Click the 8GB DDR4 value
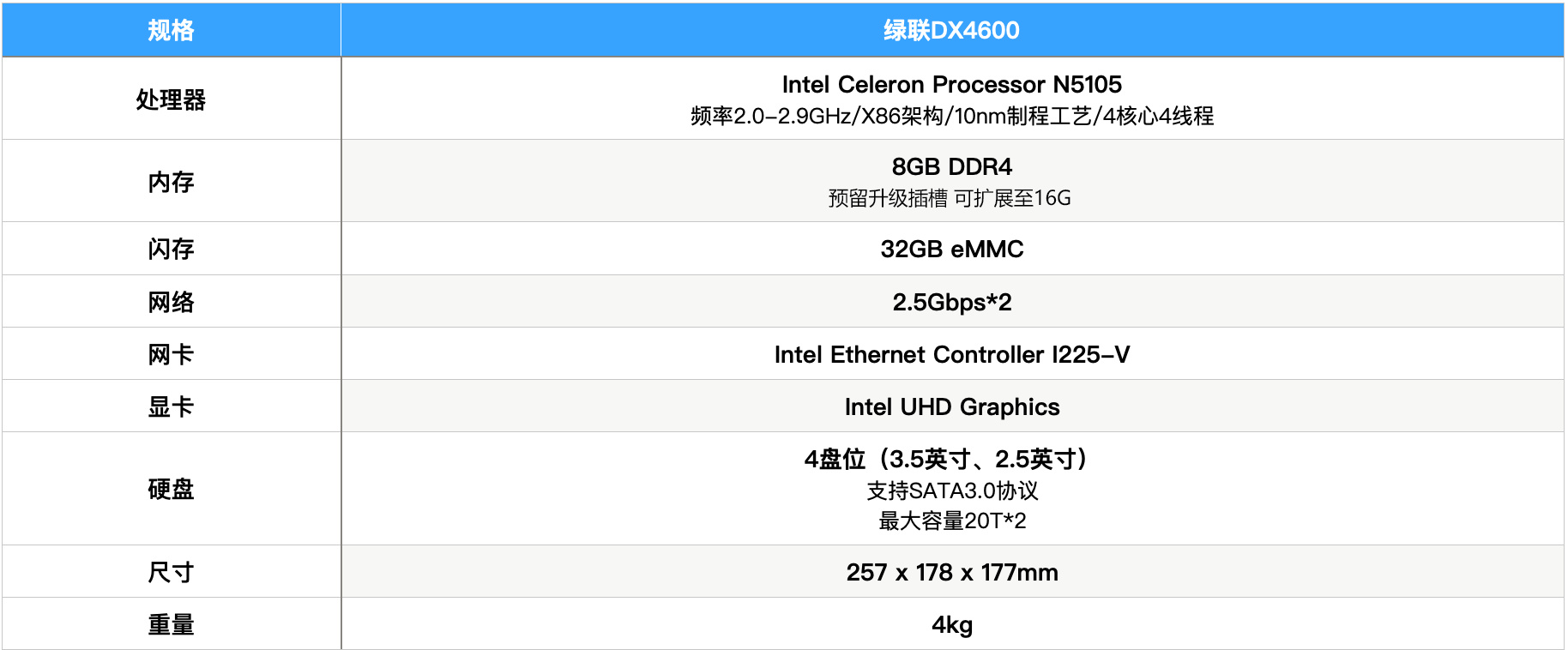 pos(951,166)
